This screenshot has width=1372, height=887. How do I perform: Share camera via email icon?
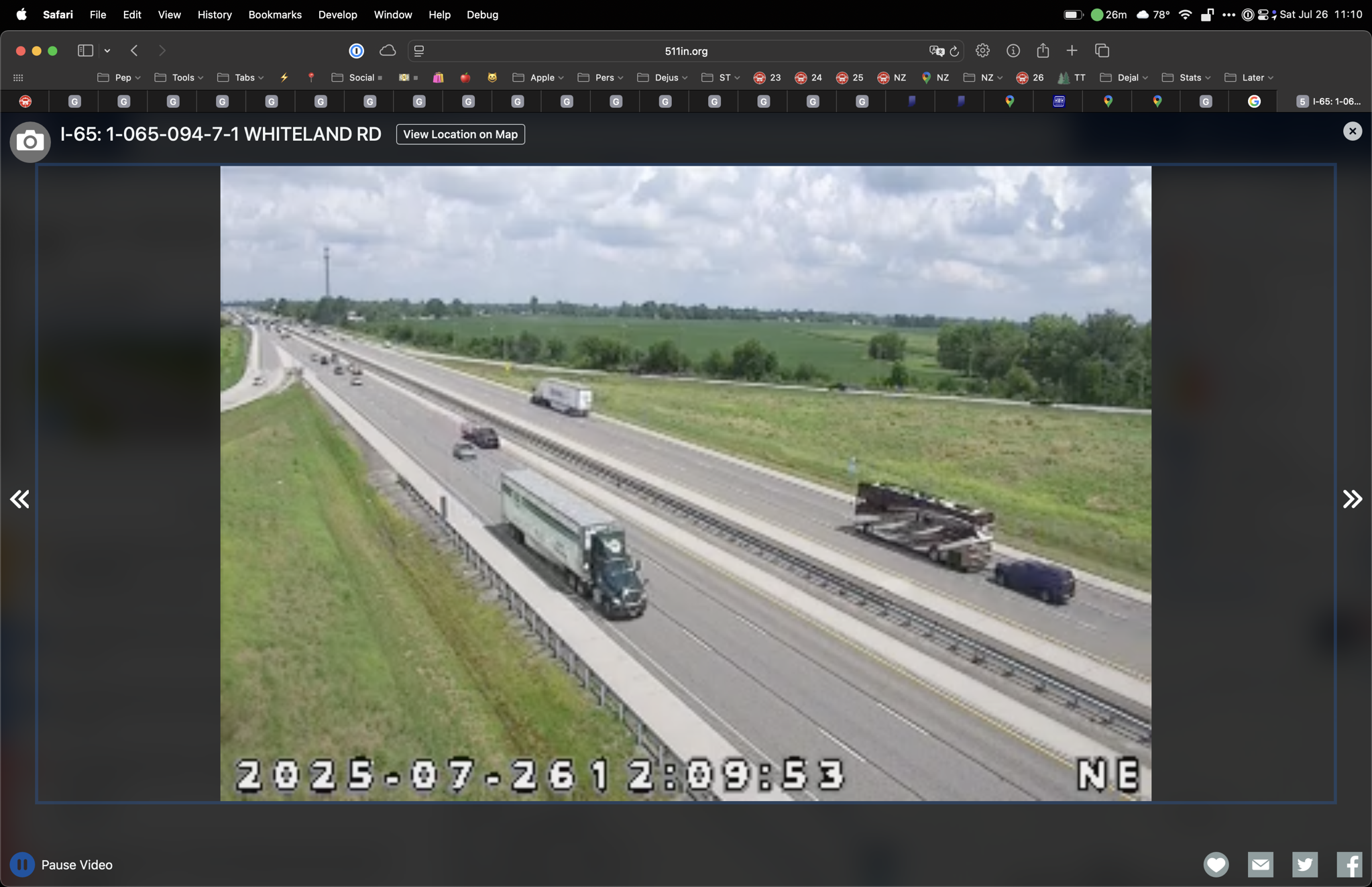click(1260, 865)
